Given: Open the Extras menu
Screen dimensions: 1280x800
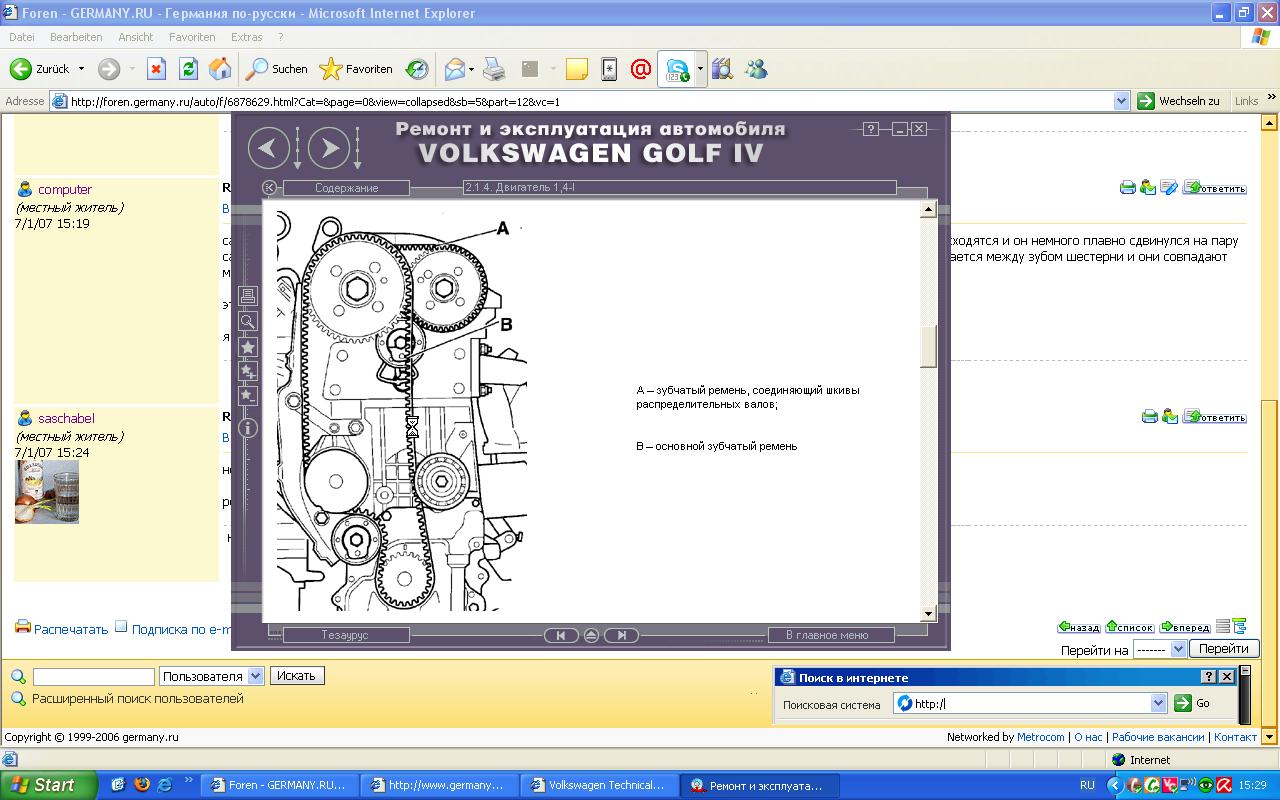Looking at the screenshot, I should click(246, 37).
